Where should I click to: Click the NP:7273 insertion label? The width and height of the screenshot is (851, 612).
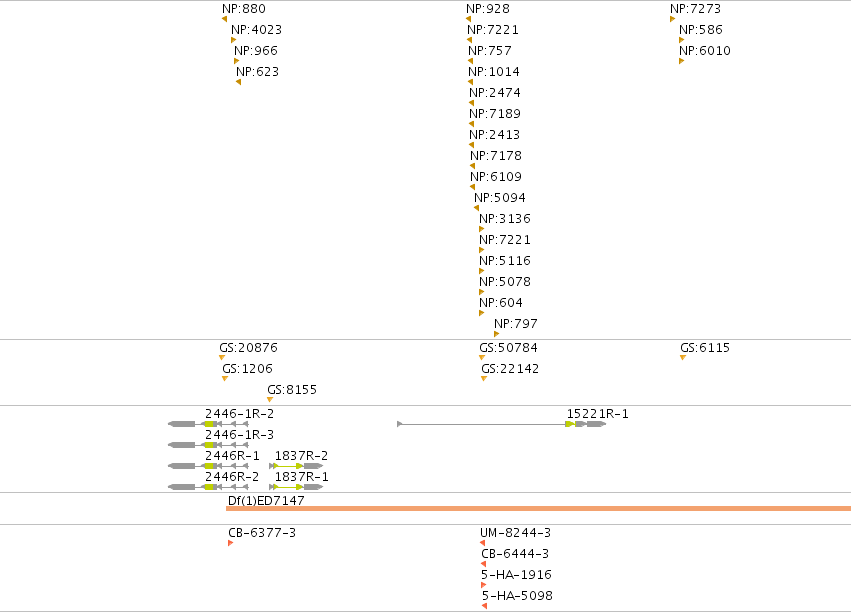point(695,9)
